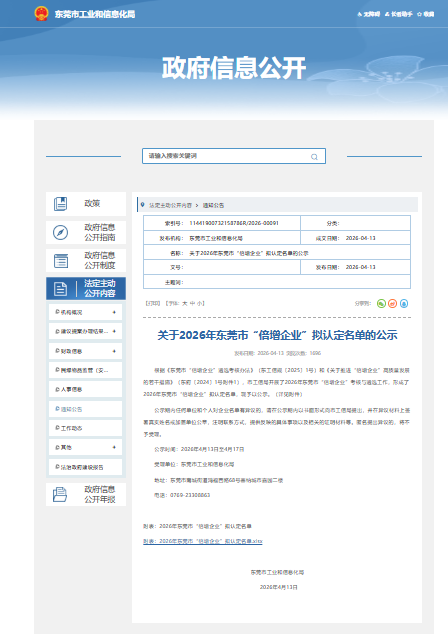
Task: Open 人事信息 sidebar item
Action: 85,390
